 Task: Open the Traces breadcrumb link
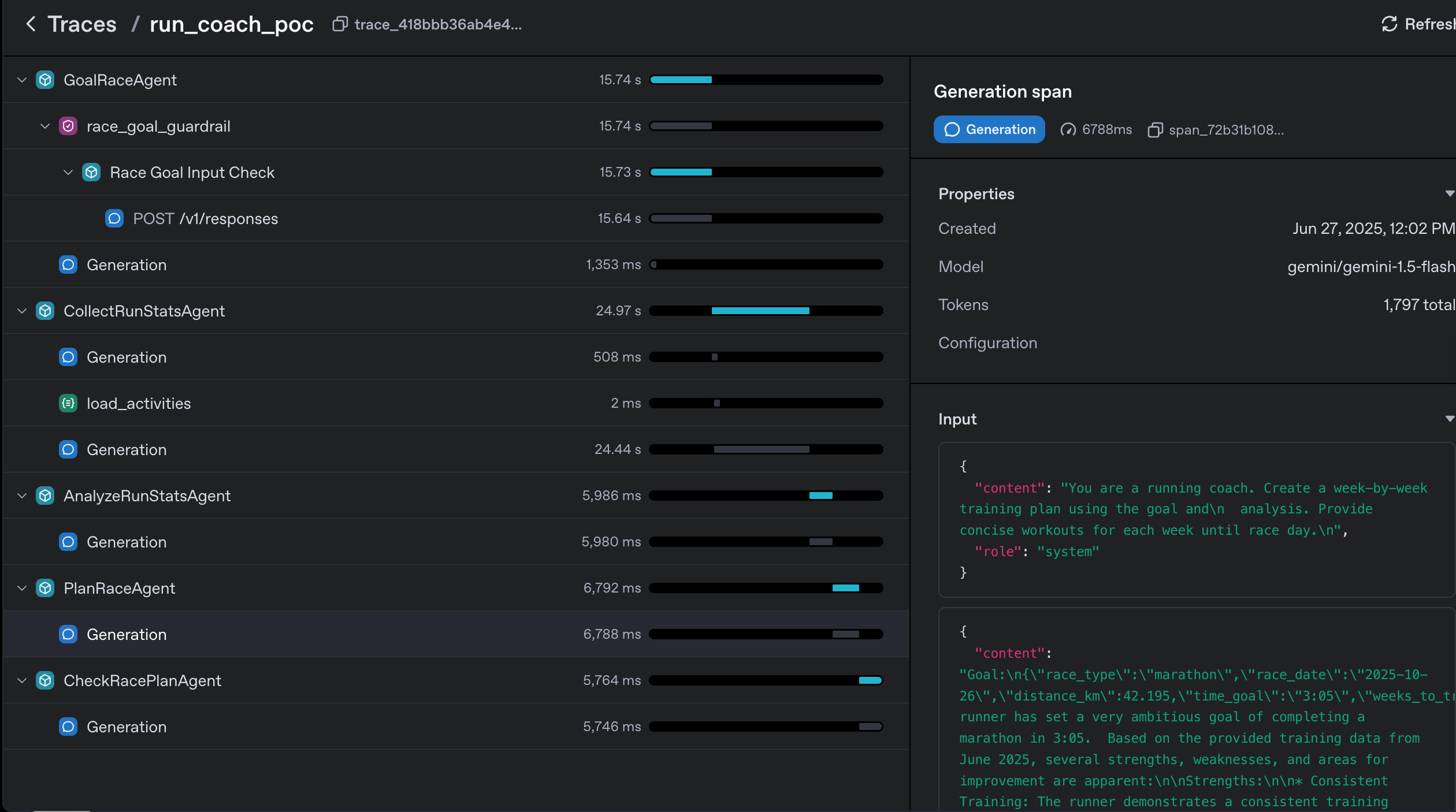(x=82, y=24)
